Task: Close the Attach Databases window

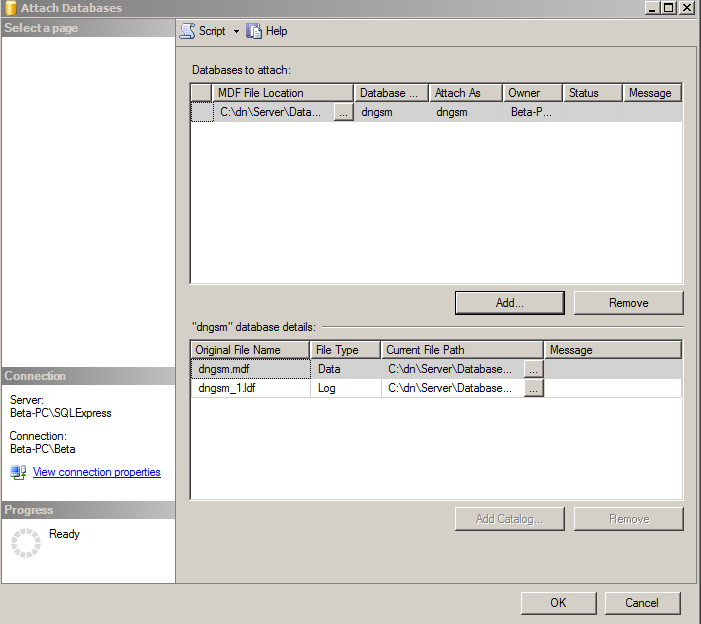Action: [686, 8]
